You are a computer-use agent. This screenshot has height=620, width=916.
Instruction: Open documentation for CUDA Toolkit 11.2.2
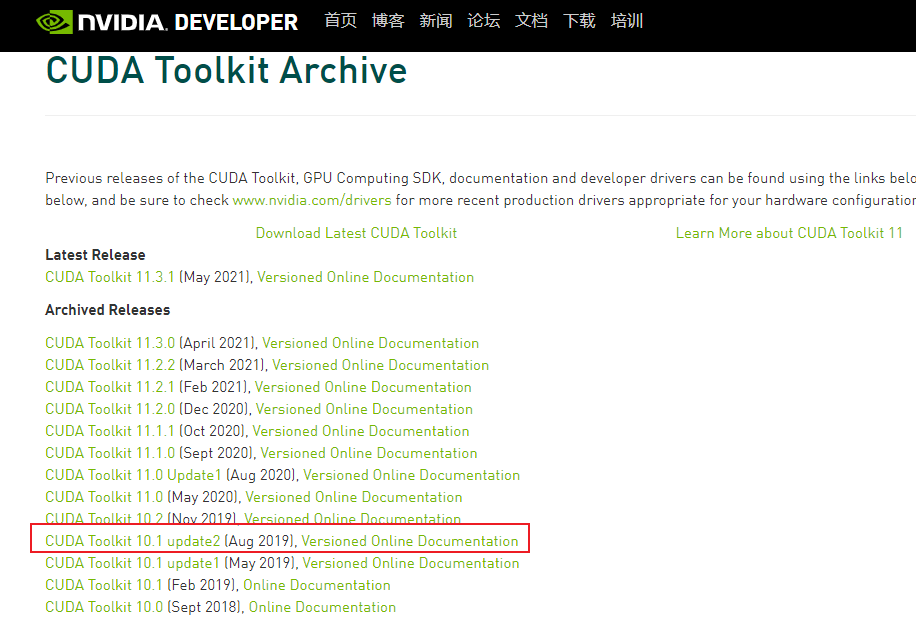(381, 365)
